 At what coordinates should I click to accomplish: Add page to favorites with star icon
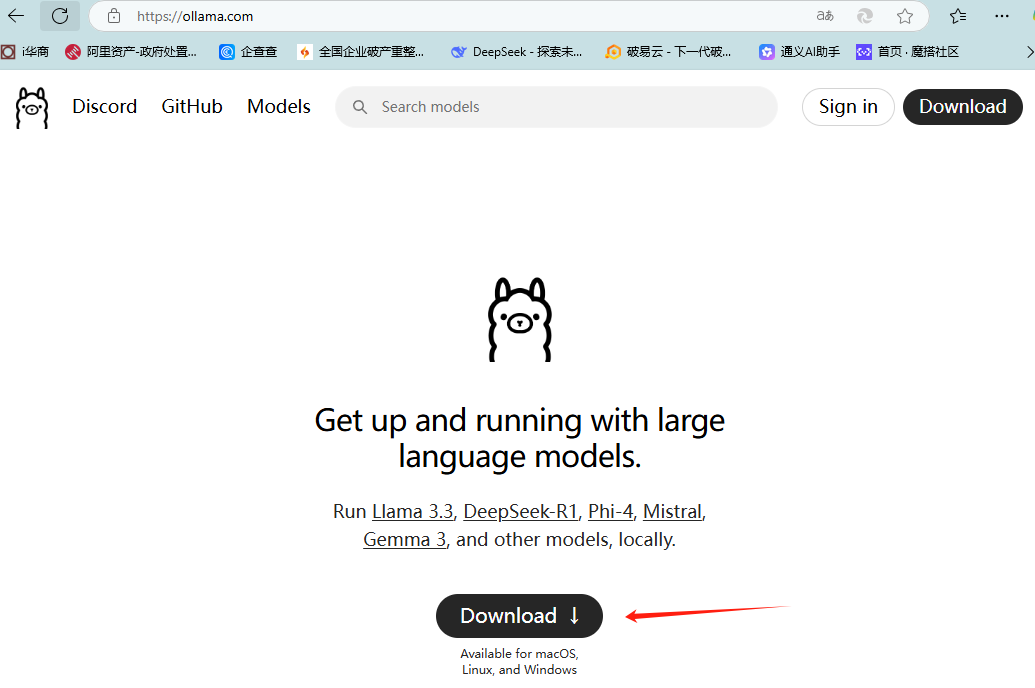coord(905,16)
